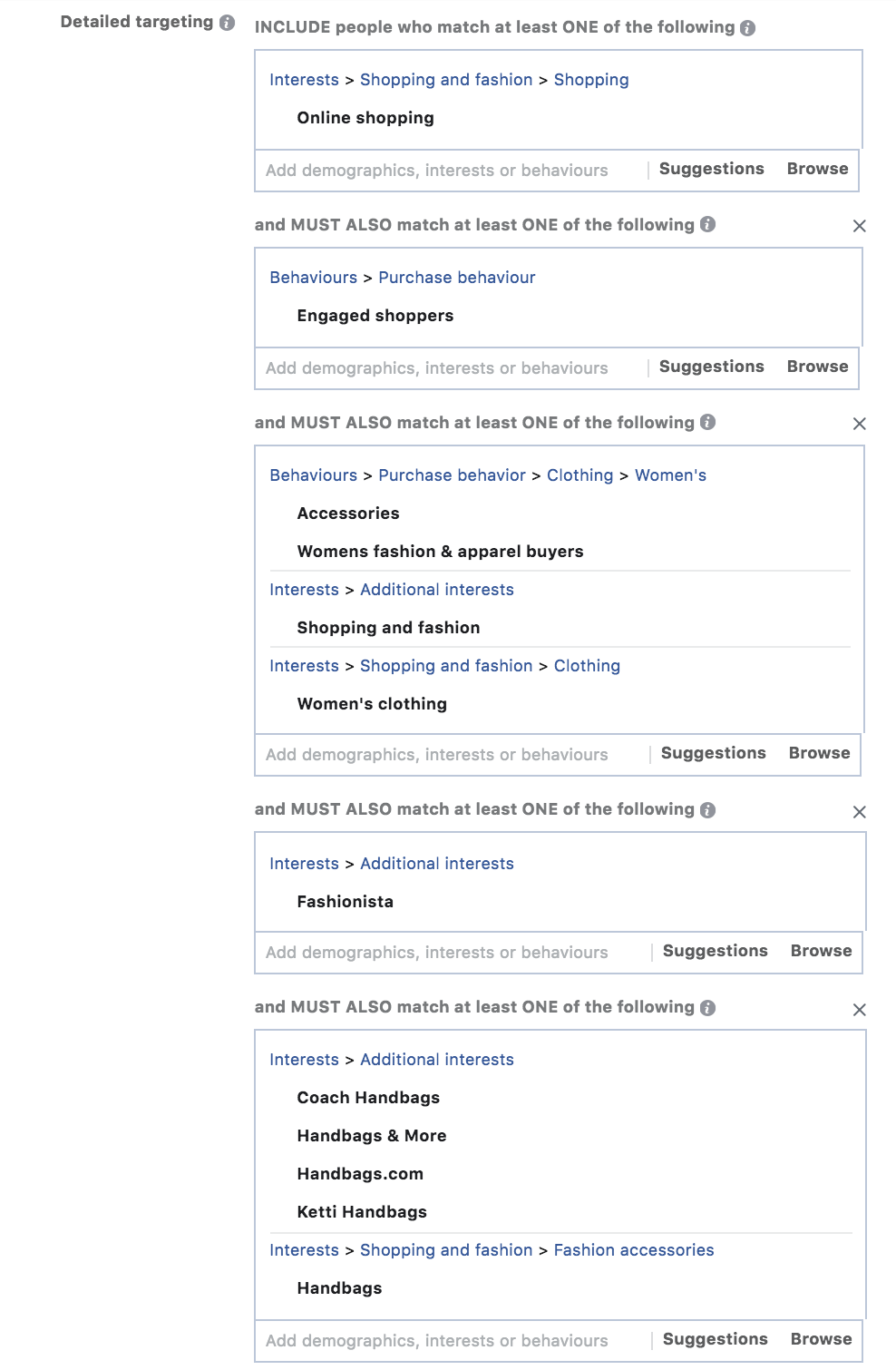The height and width of the screenshot is (1370, 896).
Task: Click info icon next to the Fashionista MUST ALSO heading
Action: click(x=707, y=808)
